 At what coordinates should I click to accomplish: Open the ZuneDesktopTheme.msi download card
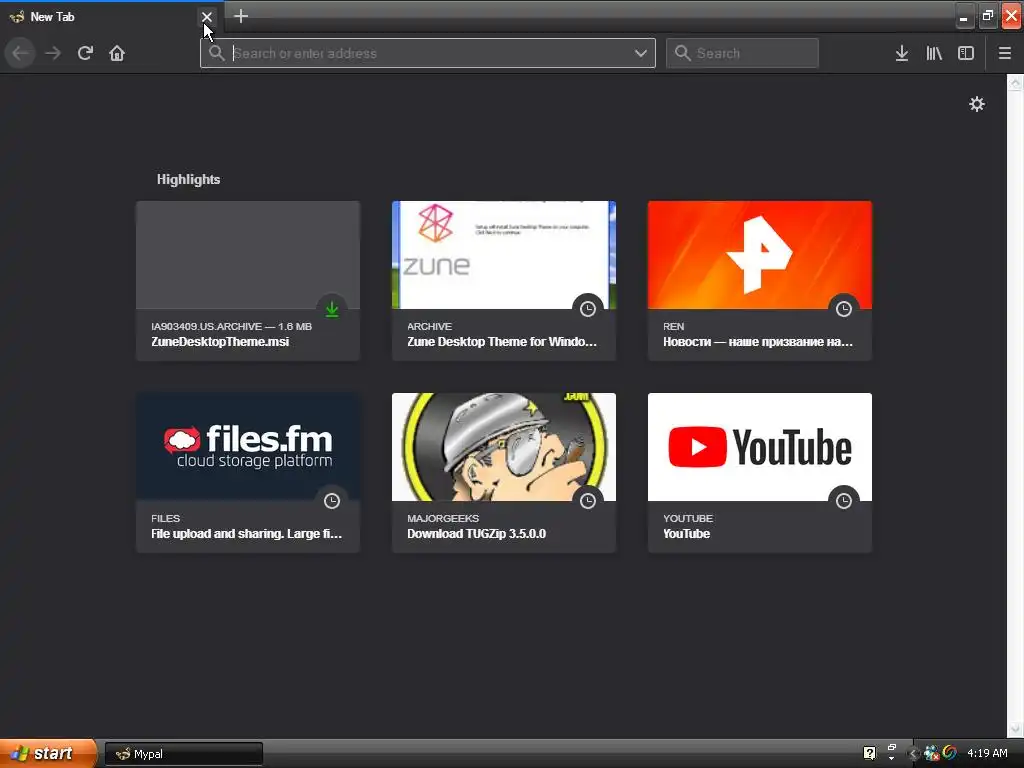point(248,281)
